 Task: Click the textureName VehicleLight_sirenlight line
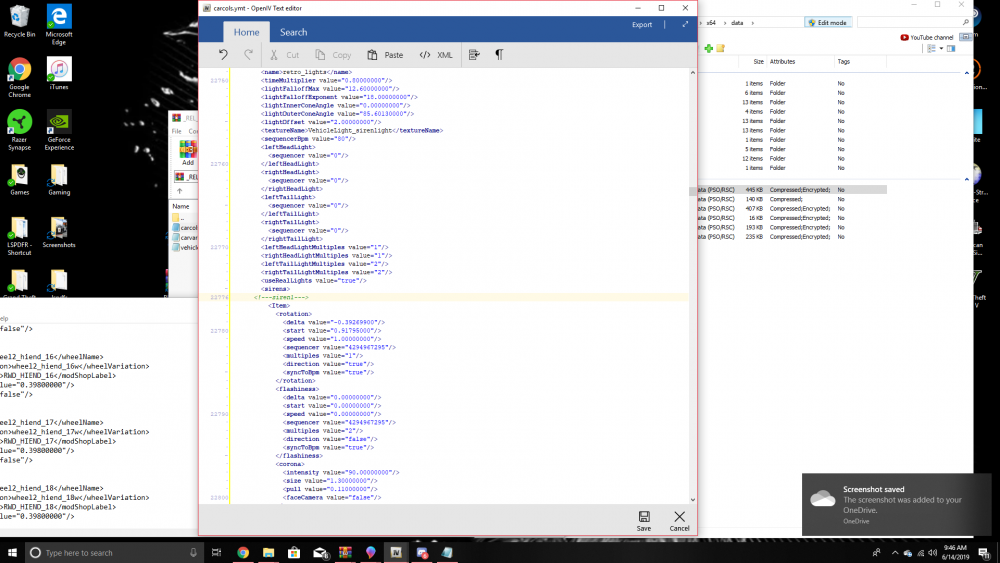[x=352, y=131]
